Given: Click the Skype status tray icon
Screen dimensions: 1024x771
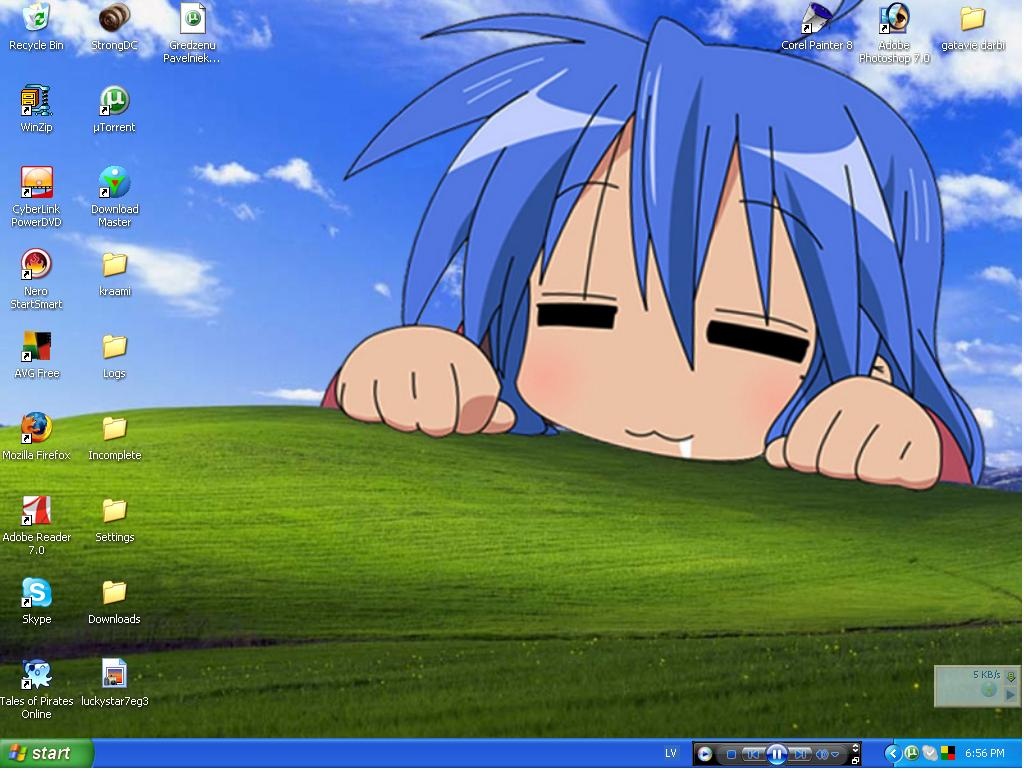Looking at the screenshot, I should click(x=929, y=753).
